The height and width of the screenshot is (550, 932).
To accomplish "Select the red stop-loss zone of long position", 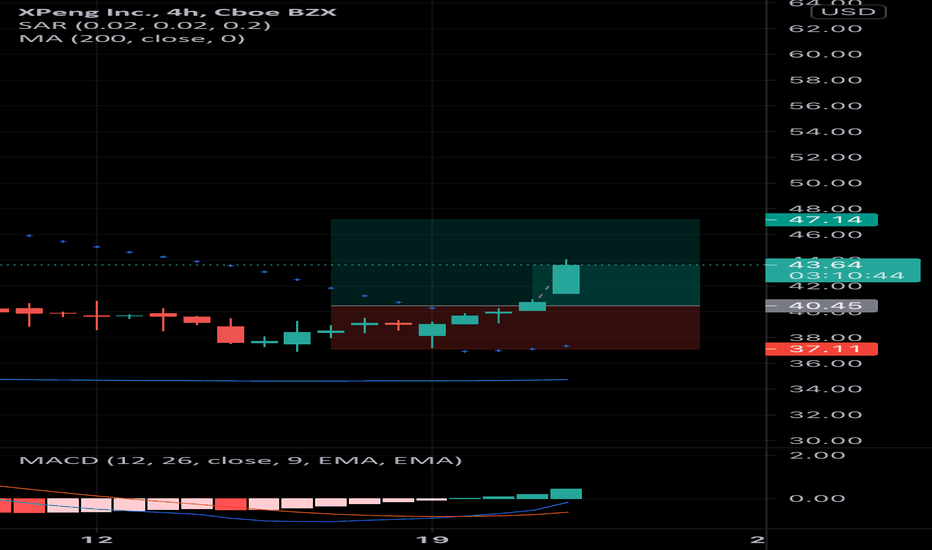I will tap(515, 328).
